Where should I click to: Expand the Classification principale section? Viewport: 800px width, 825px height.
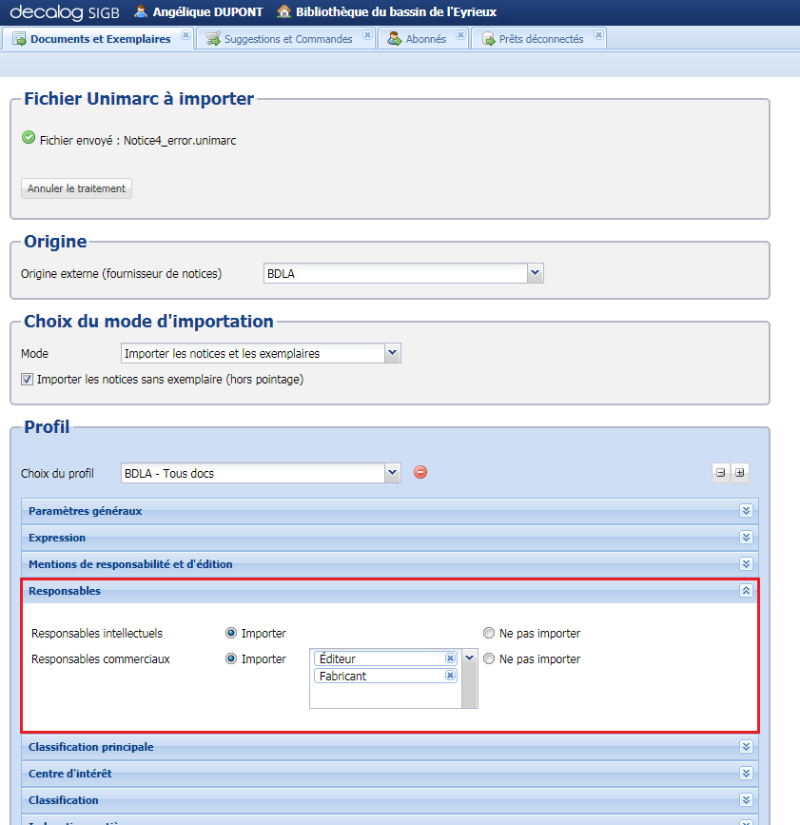click(745, 746)
